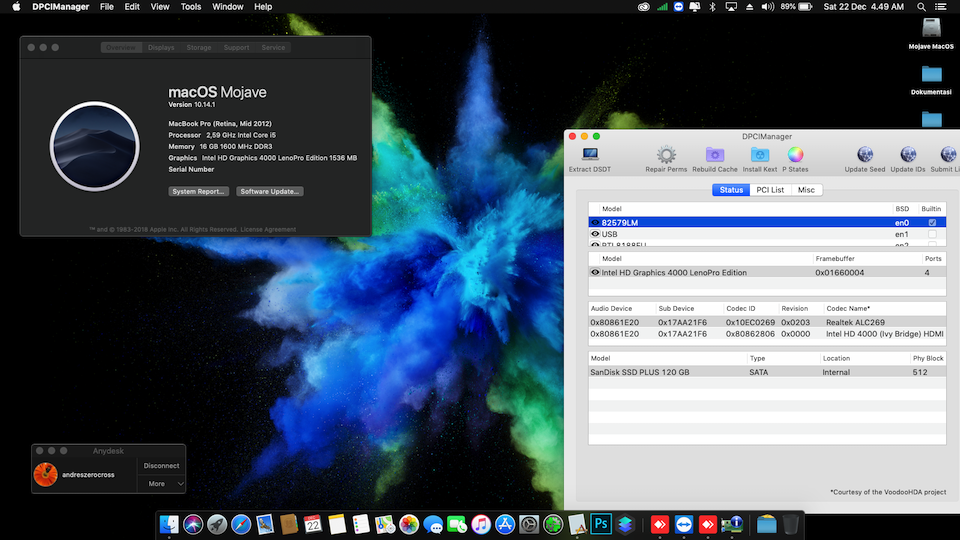Screen dimensions: 960x540
Task: Open the Tools menu
Action: (x=191, y=7)
